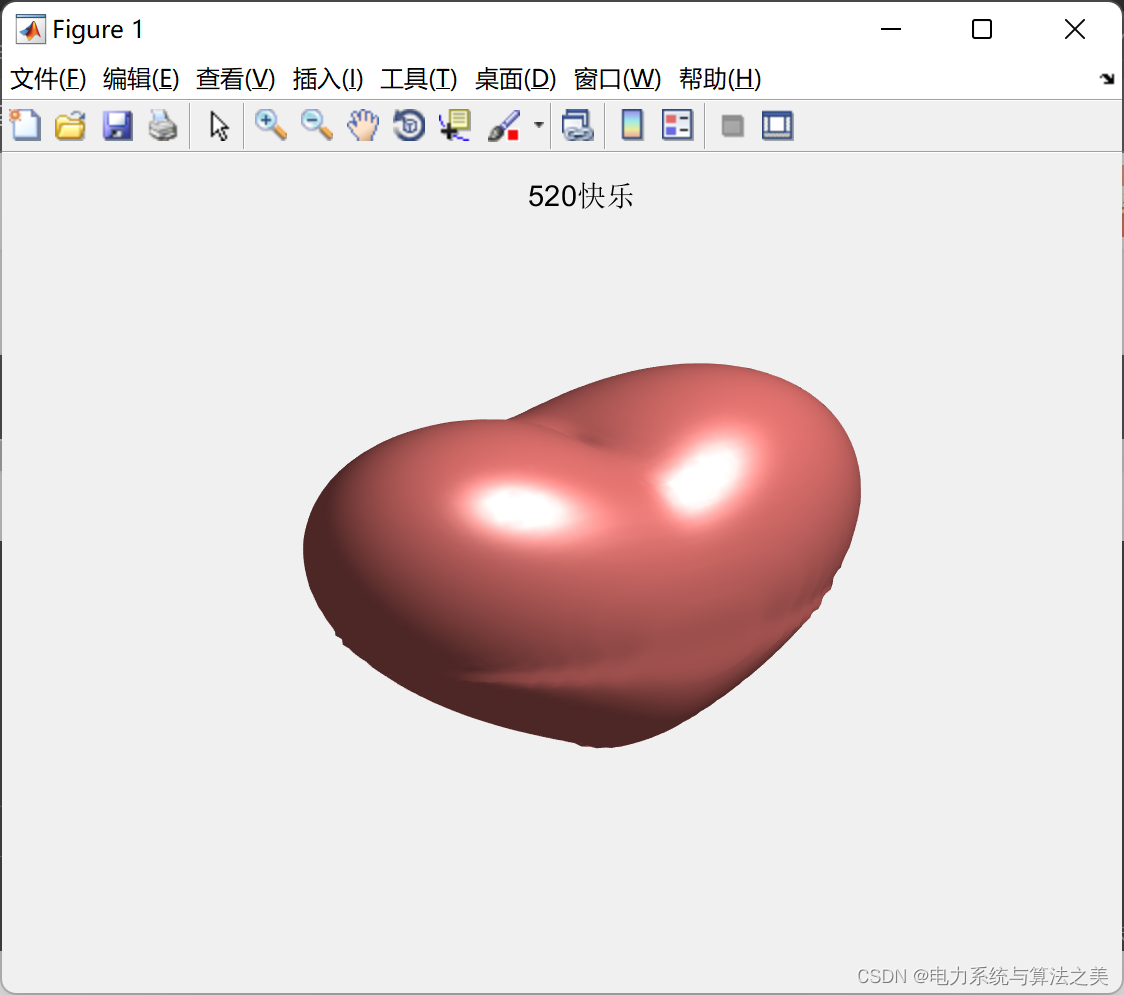Click the Show Plot Tools and dock icon
The width and height of the screenshot is (1124, 995).
pos(777,125)
